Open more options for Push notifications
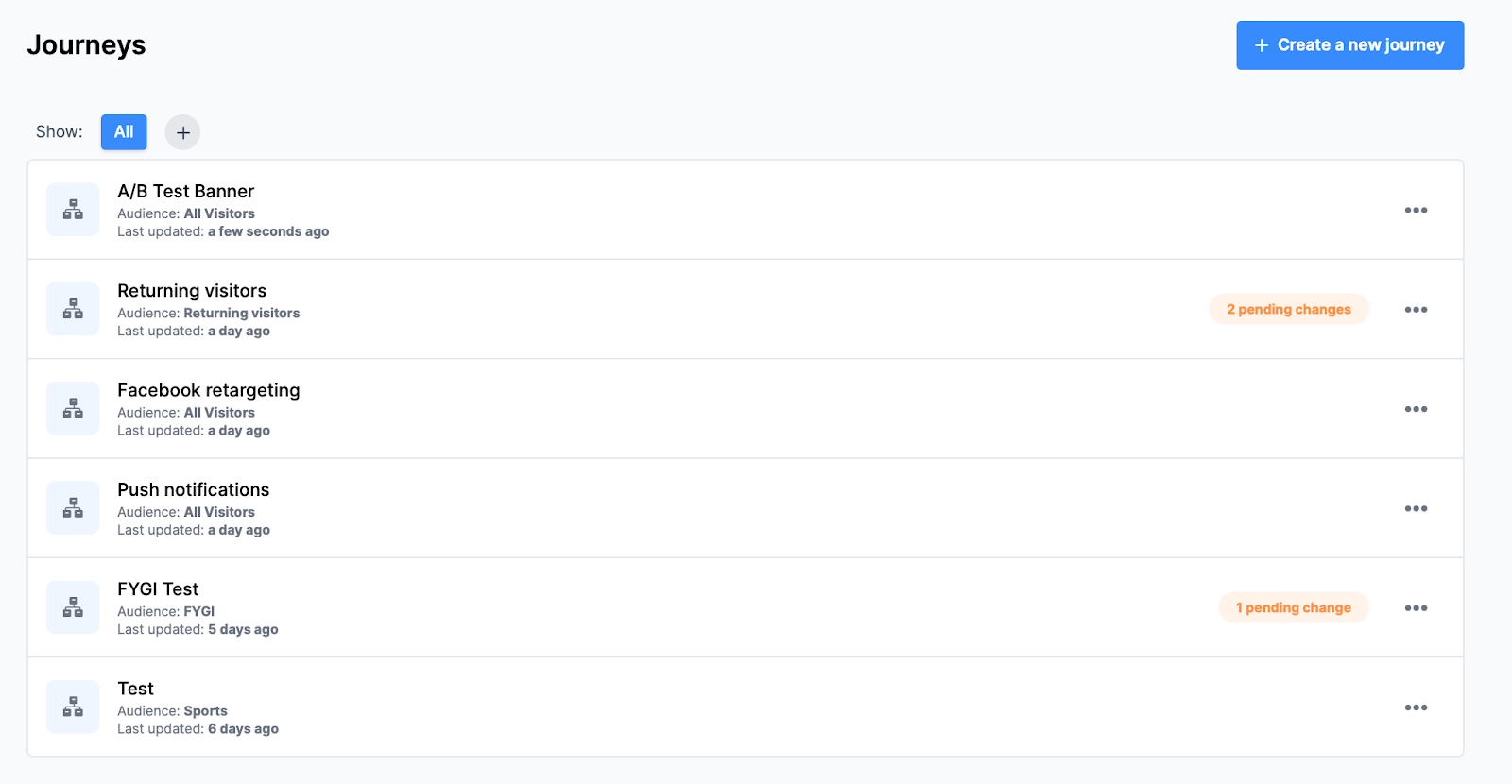1512x784 pixels. click(1416, 508)
